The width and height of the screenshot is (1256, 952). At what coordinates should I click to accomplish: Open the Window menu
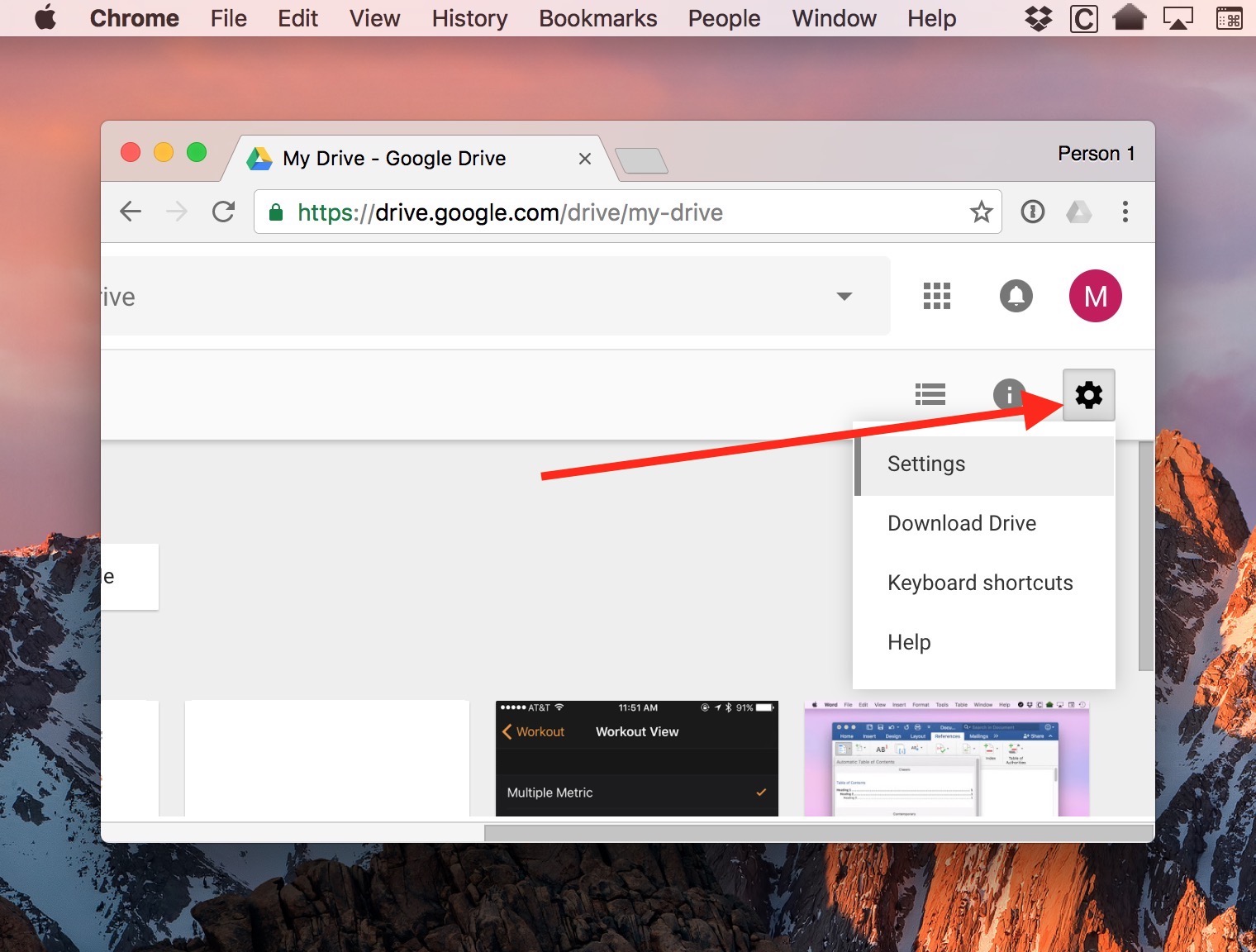click(834, 18)
